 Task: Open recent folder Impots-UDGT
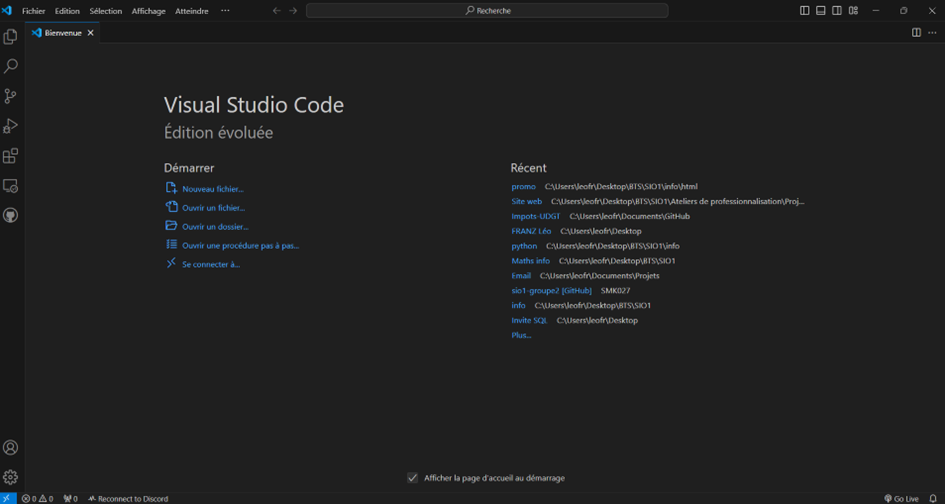click(x=536, y=216)
